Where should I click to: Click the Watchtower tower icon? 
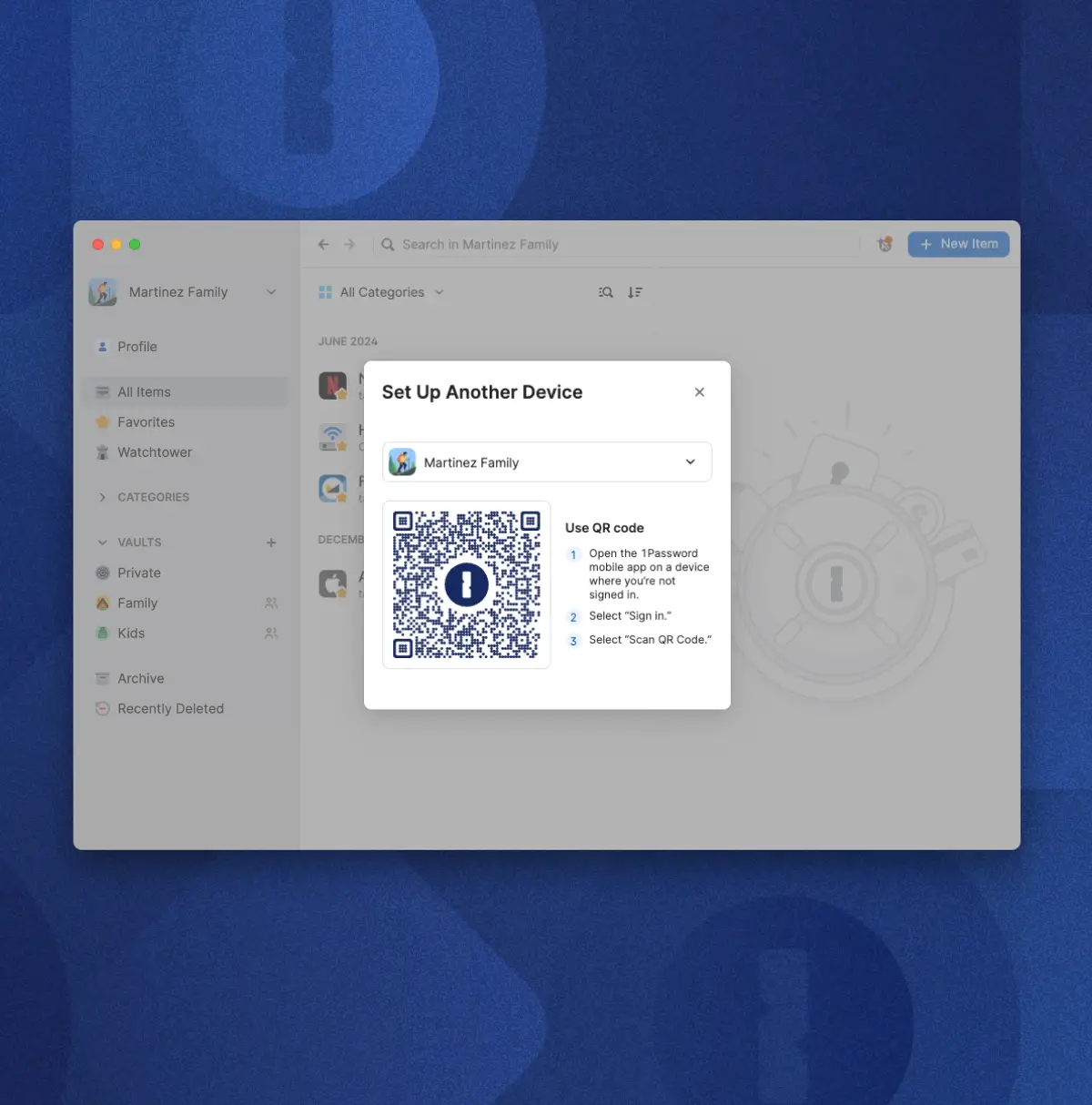point(102,452)
